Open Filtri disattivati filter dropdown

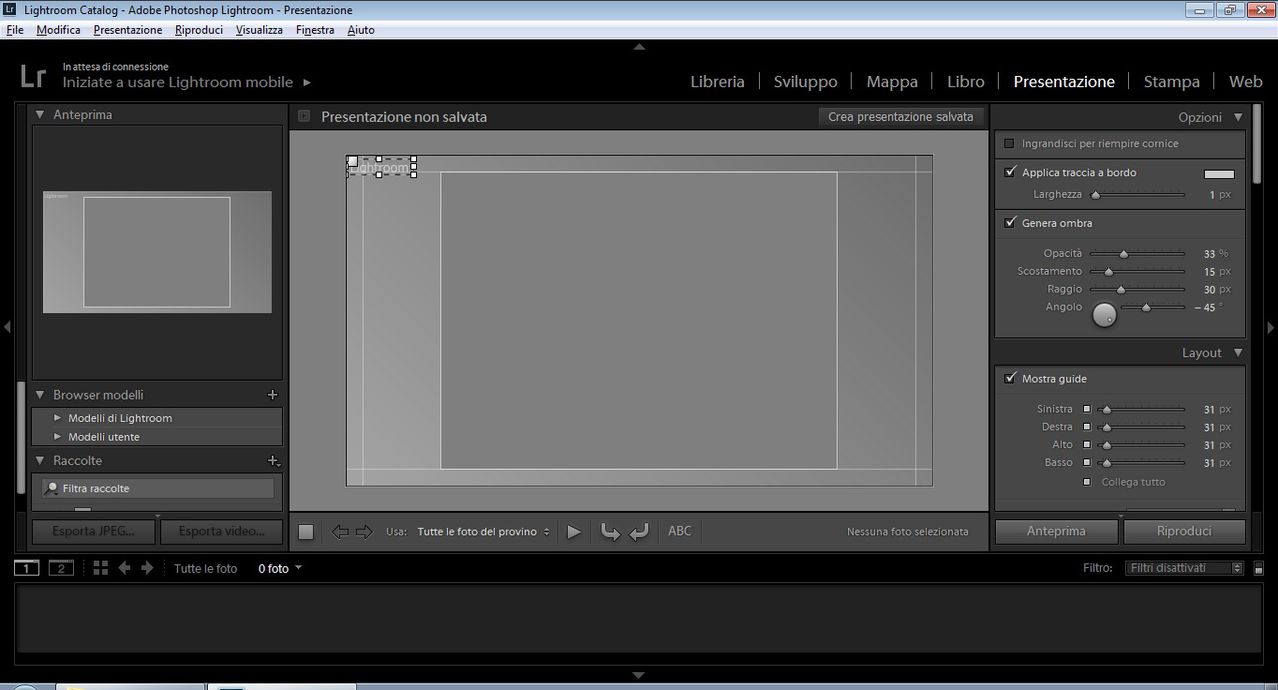click(x=1185, y=568)
